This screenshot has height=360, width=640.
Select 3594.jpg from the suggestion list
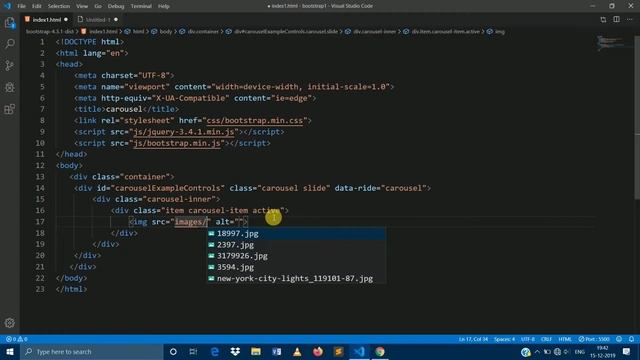[x=296, y=267]
